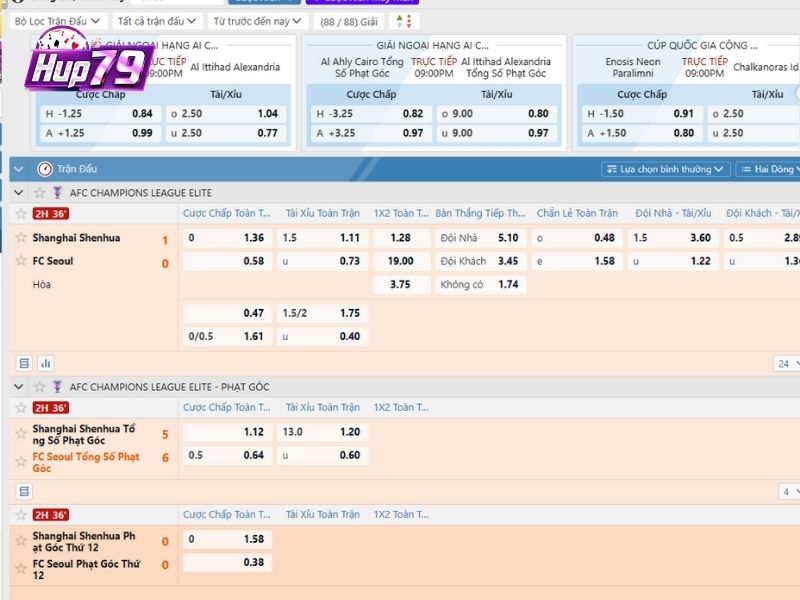Click the list icon under corner kicks match

coord(25,491)
